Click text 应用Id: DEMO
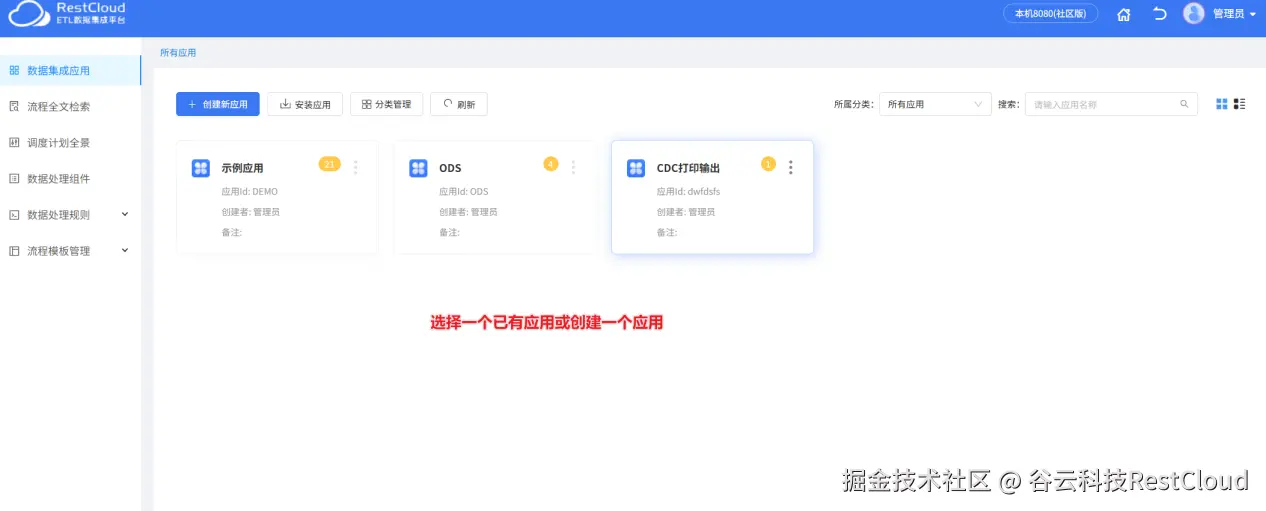Image resolution: width=1266 pixels, height=511 pixels. [249, 191]
